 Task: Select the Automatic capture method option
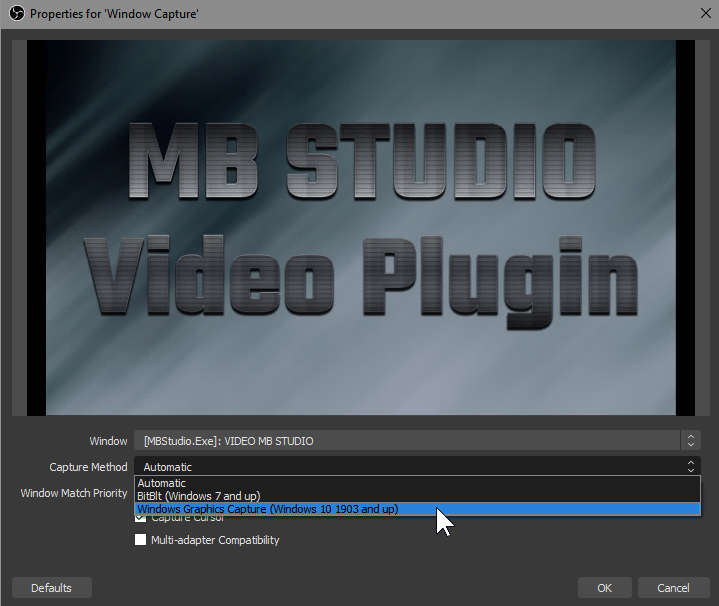click(x=417, y=483)
